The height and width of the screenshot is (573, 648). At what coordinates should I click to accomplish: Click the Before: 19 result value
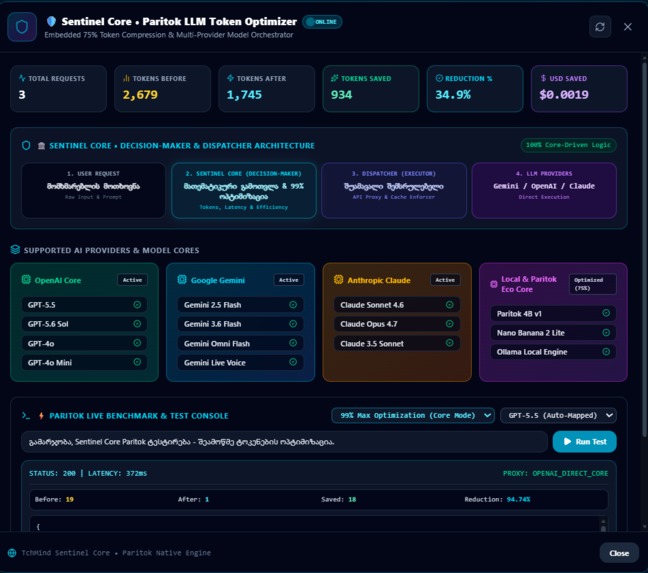coord(69,499)
